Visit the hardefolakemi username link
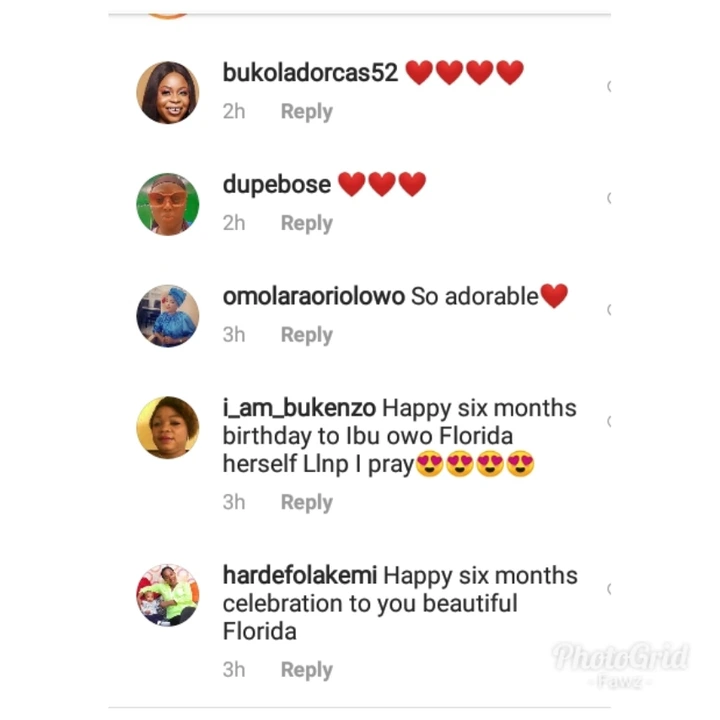The width and height of the screenshot is (720, 720). pyautogui.click(x=300, y=575)
